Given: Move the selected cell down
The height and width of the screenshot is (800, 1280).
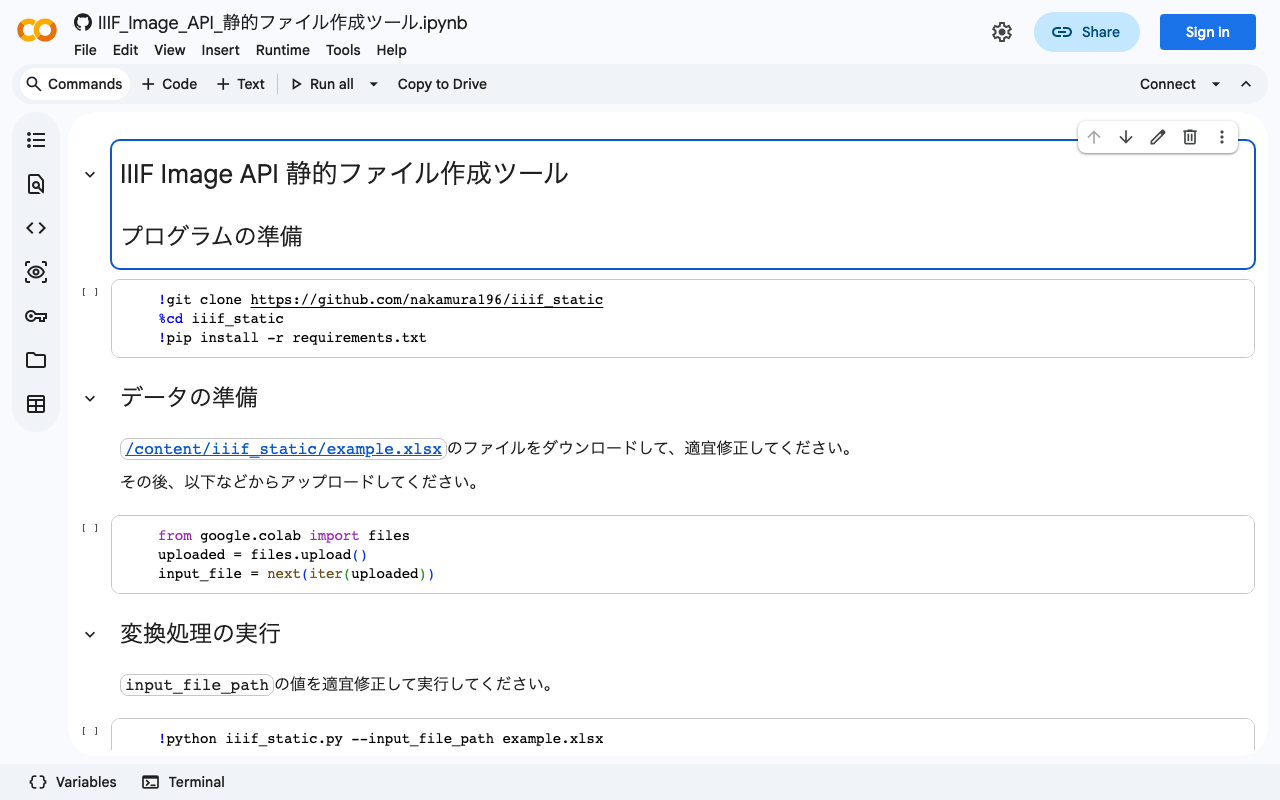Looking at the screenshot, I should coord(1125,137).
